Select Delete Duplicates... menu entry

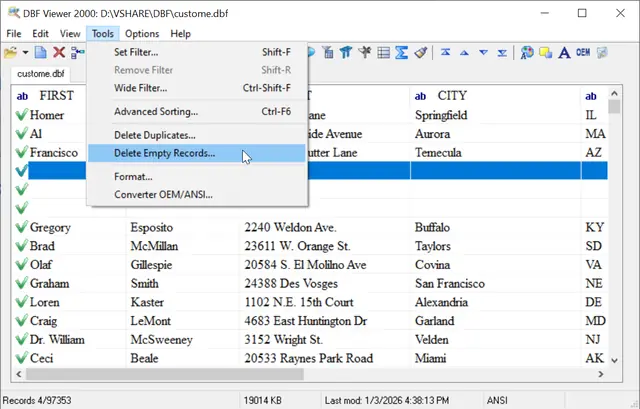tap(197, 135)
